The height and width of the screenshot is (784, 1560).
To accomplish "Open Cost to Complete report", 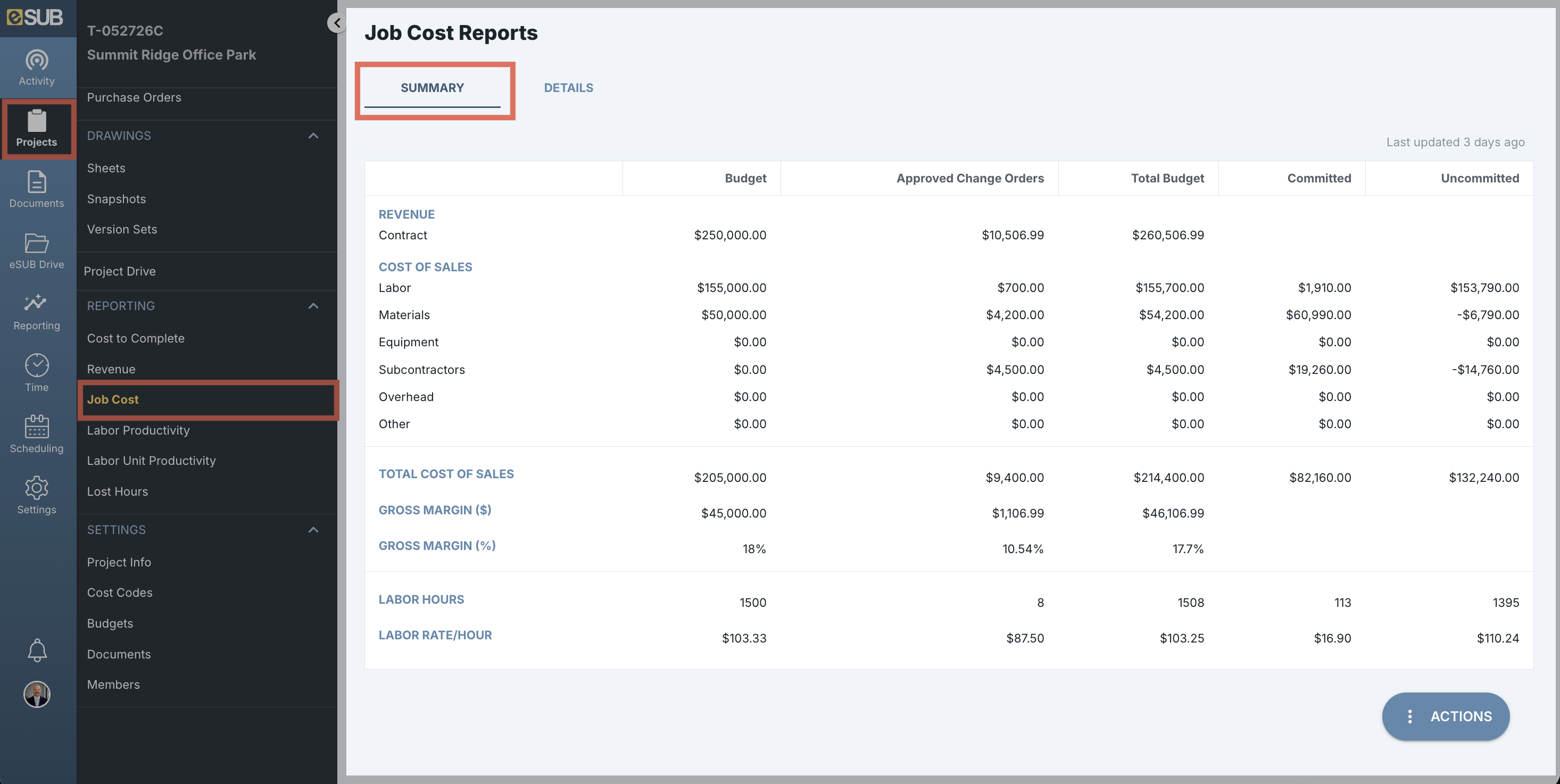I will point(136,338).
